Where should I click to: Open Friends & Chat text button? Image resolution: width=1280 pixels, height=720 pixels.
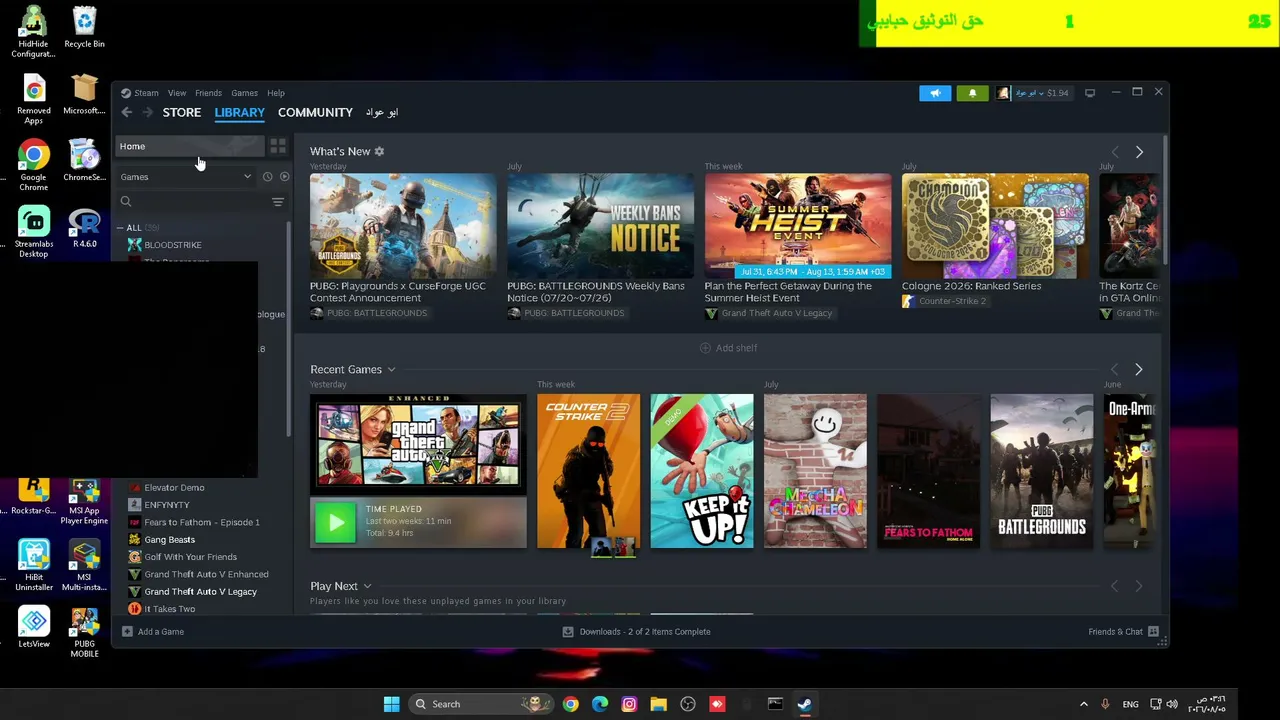(x=1115, y=632)
